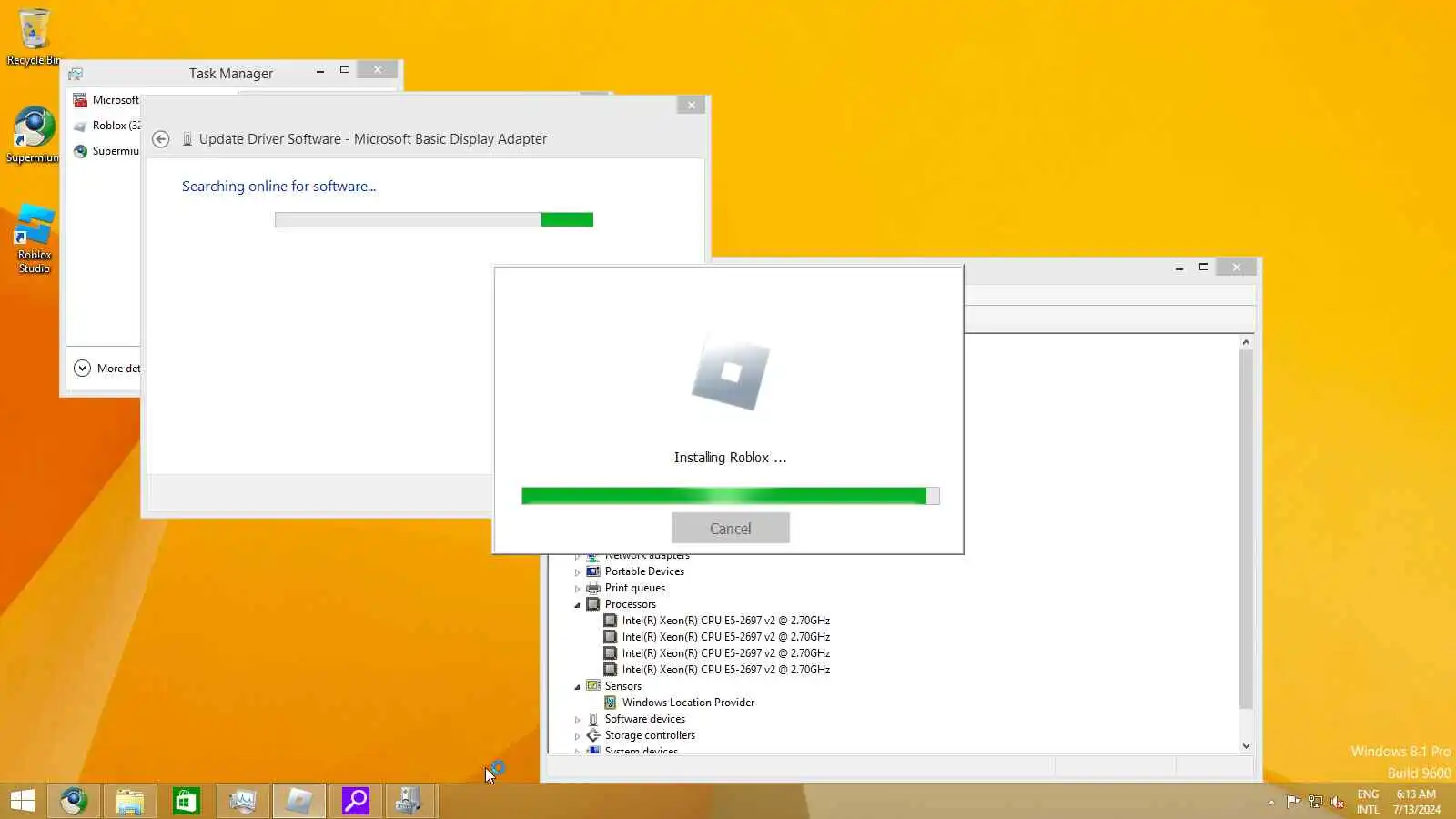Maximize the Device Manager window
Viewport: 1456px width, 819px height.
1204,268
